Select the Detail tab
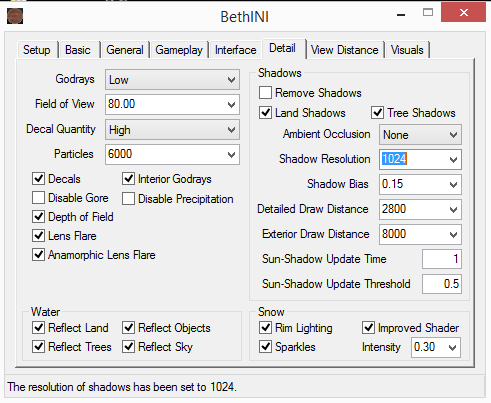Image resolution: width=491 pixels, height=403 pixels. click(283, 48)
